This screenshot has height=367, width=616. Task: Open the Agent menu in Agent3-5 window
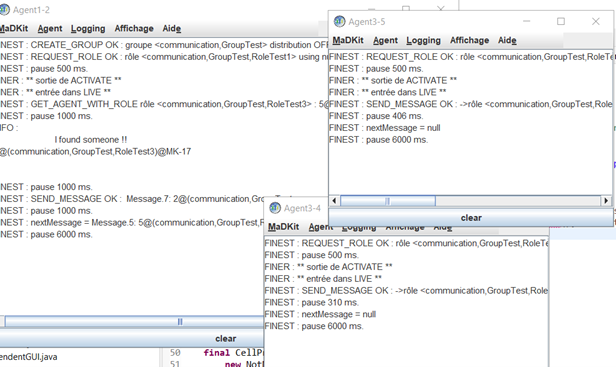385,40
